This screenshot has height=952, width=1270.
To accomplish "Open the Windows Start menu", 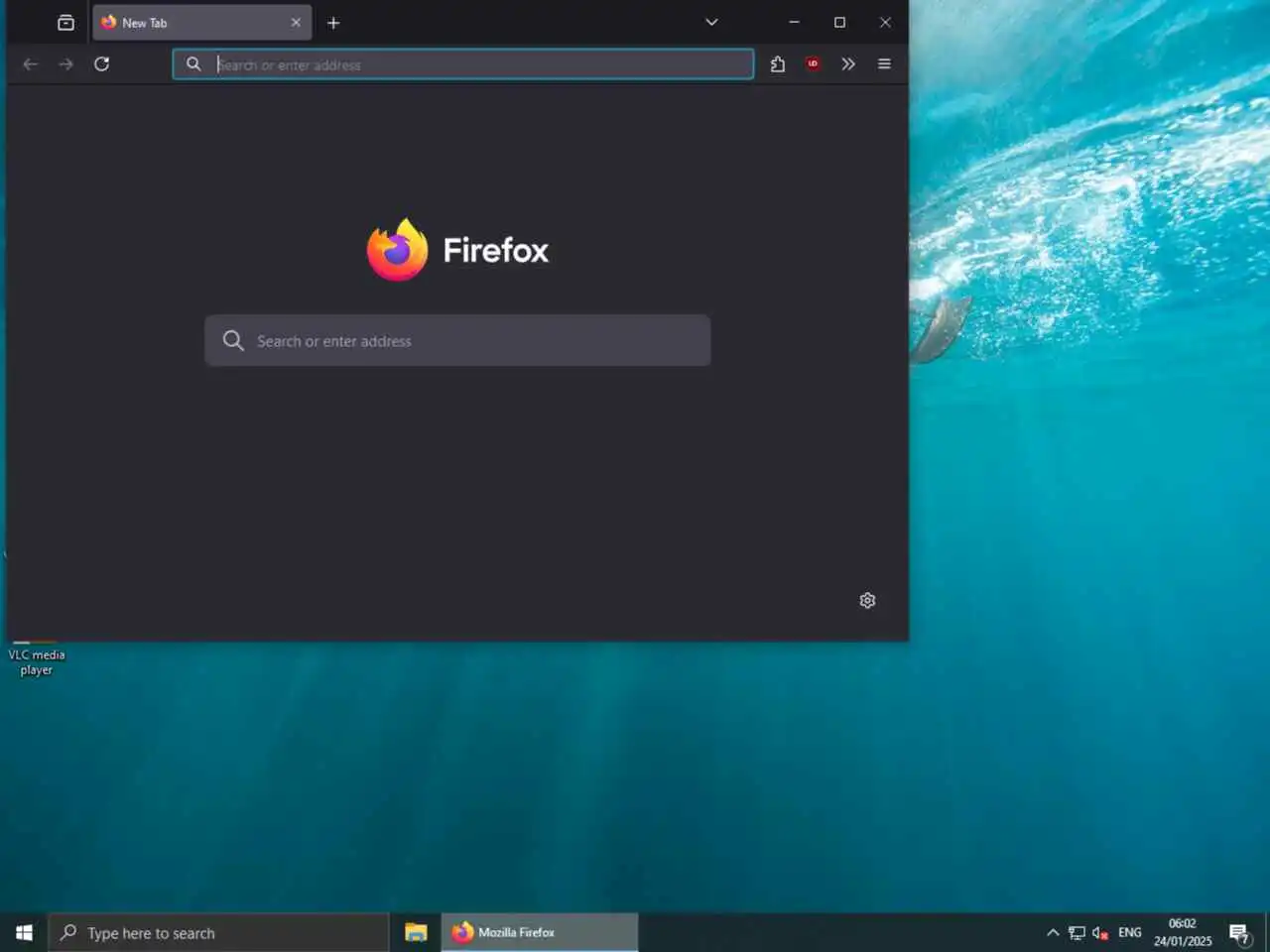I will pos(24,933).
